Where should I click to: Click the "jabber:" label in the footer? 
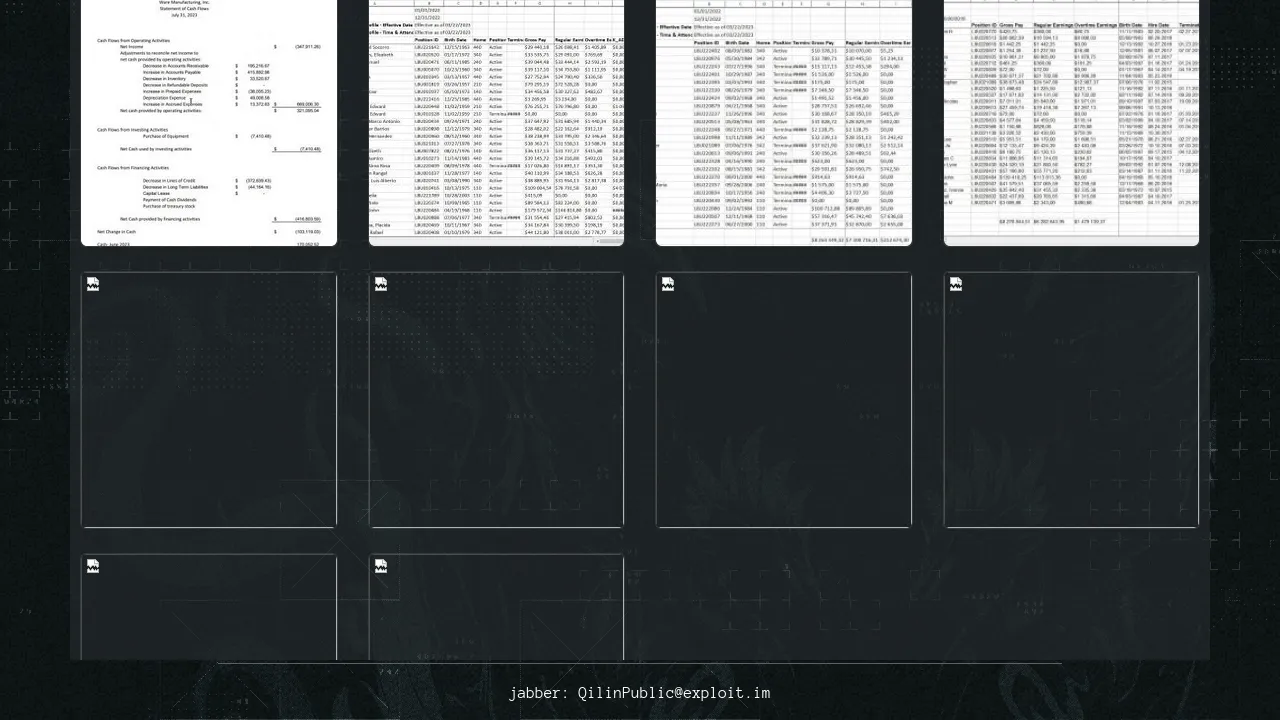[x=538, y=693]
